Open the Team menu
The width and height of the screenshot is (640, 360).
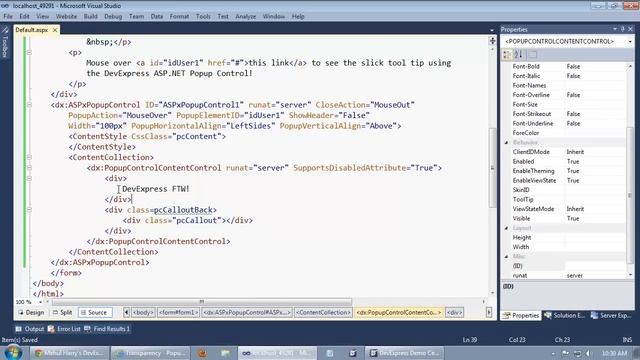pos(136,16)
